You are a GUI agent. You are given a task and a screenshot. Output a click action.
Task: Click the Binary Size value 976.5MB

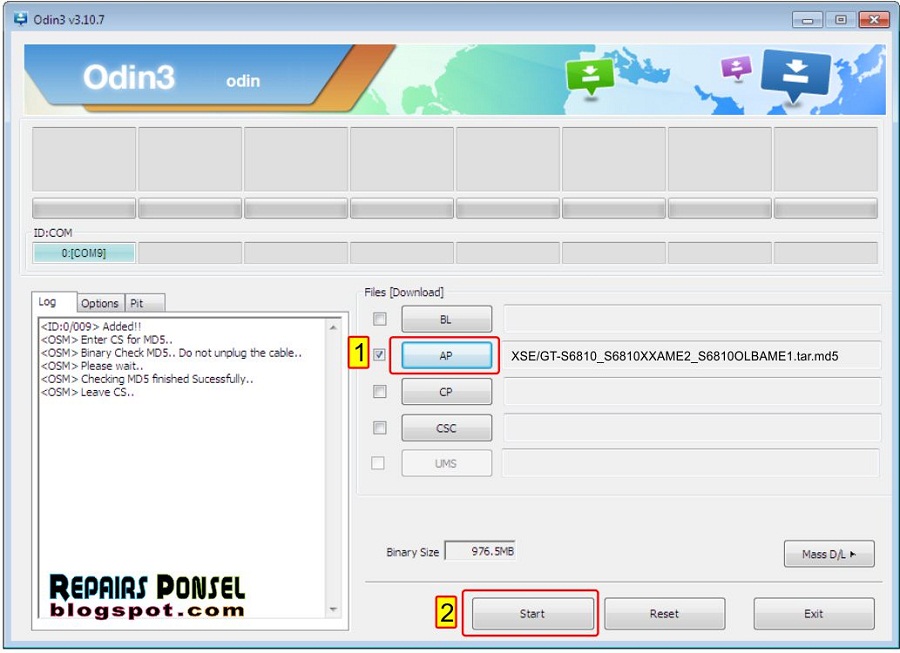click(x=480, y=551)
